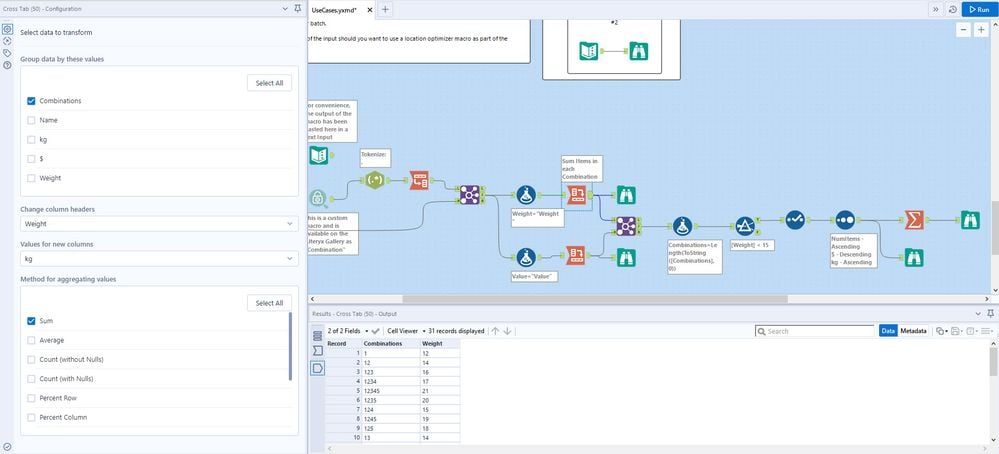999x454 pixels.
Task: Select the lower Cross Tab tool after Value formula
Action: pos(576,256)
